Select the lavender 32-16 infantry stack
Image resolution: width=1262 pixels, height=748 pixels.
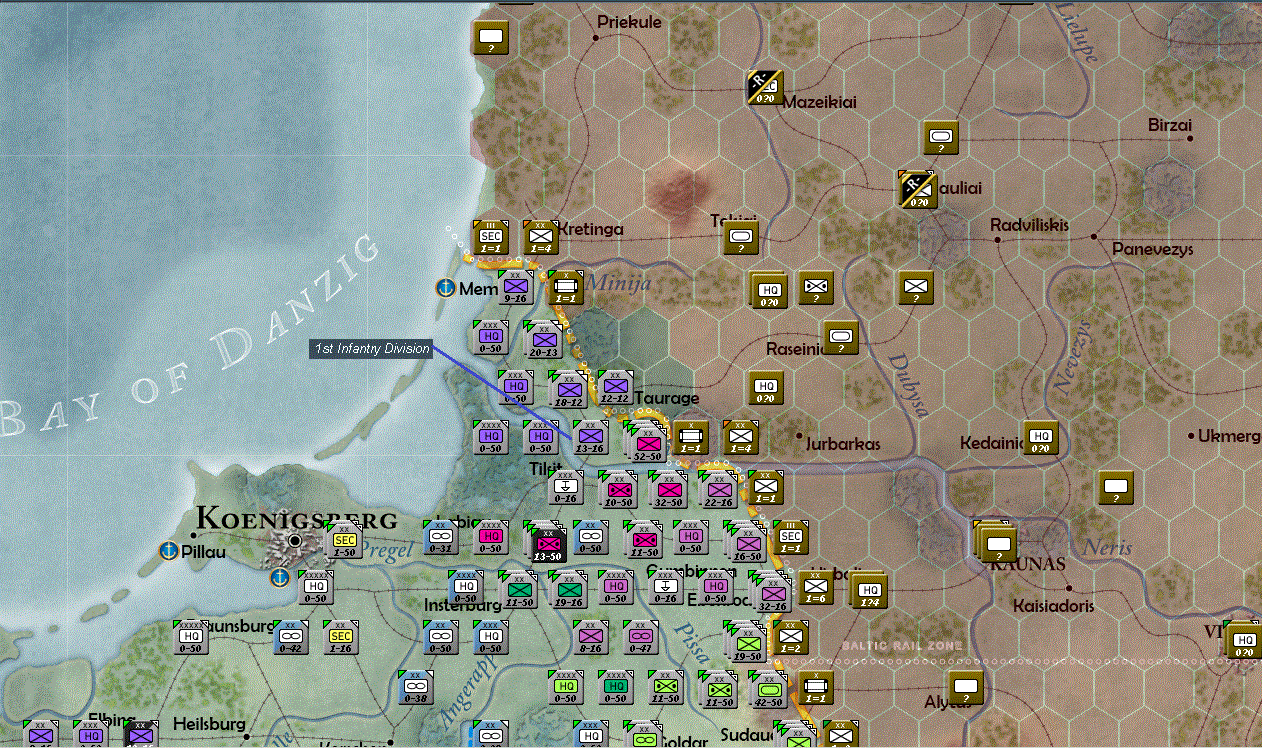(x=771, y=592)
